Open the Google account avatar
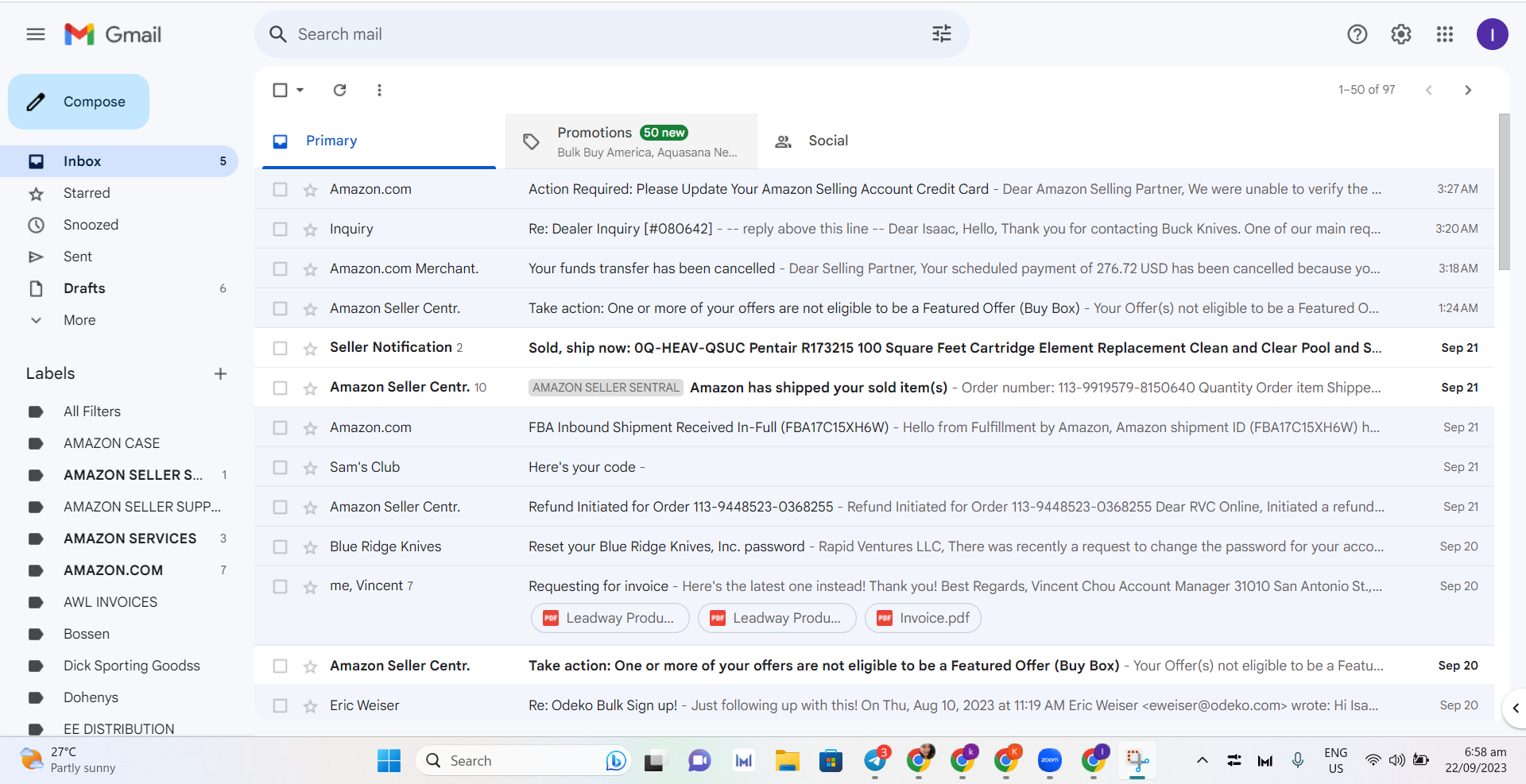 (x=1492, y=34)
